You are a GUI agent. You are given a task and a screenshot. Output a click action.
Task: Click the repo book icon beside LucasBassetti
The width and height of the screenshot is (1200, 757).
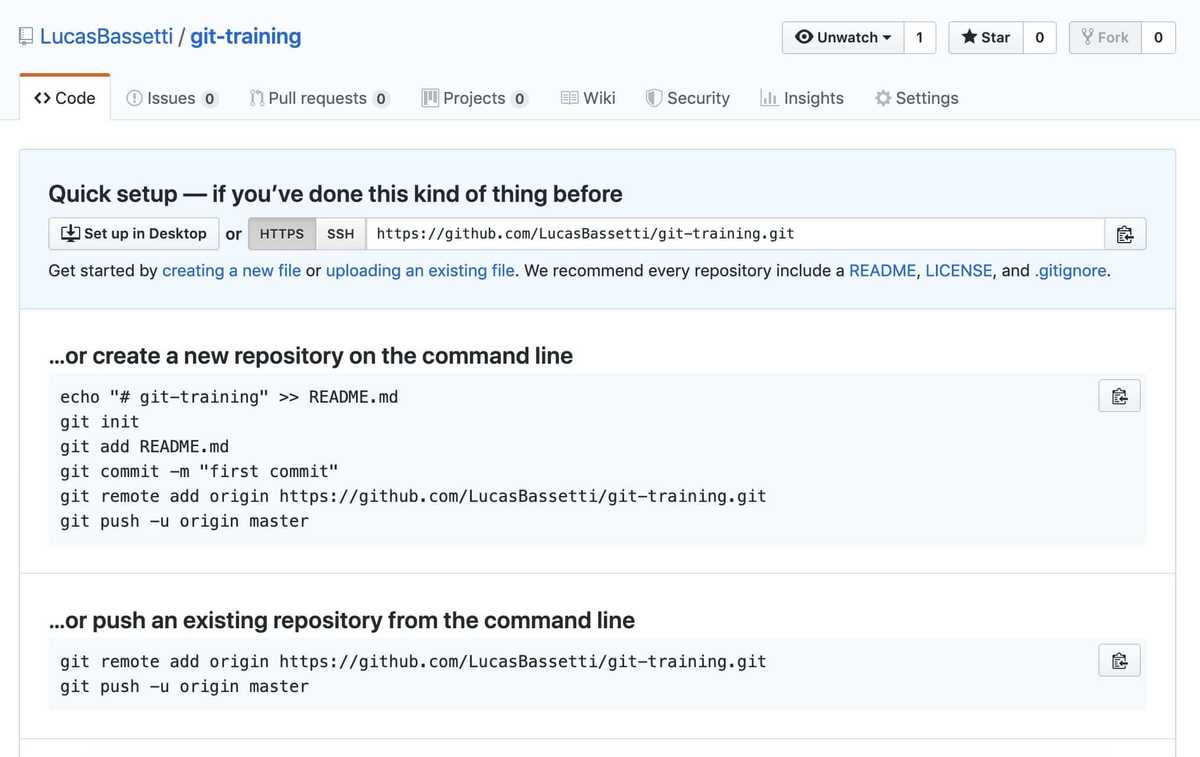tap(24, 34)
